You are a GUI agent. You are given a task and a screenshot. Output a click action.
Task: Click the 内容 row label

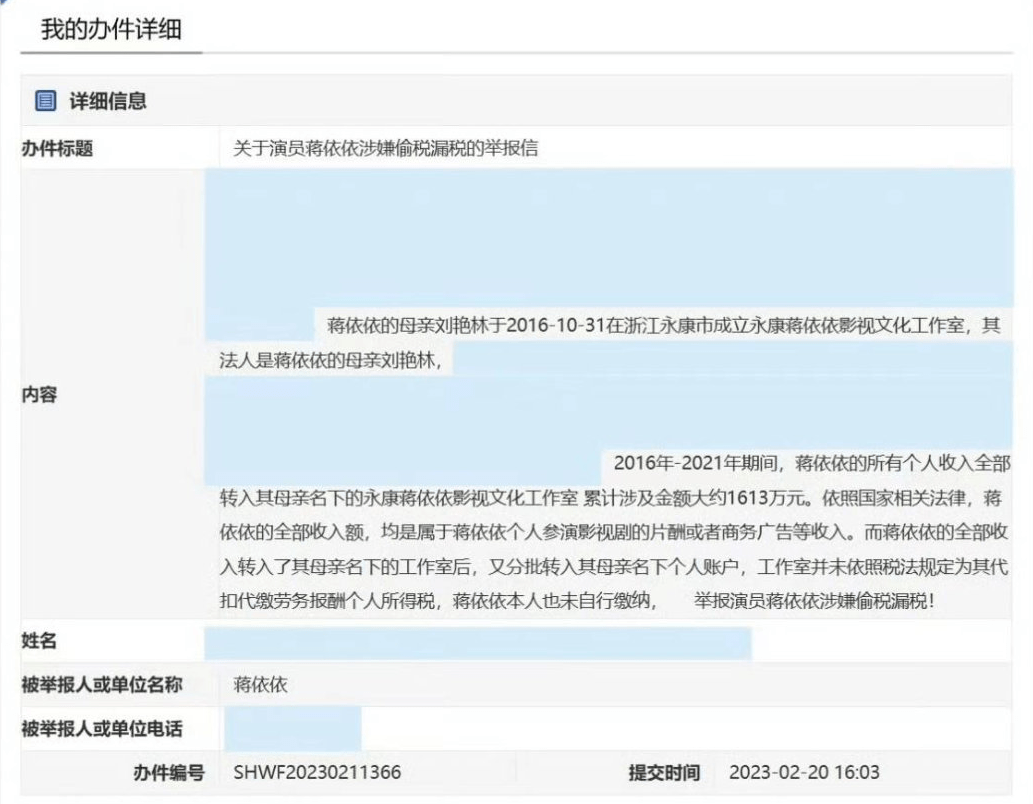click(x=40, y=395)
